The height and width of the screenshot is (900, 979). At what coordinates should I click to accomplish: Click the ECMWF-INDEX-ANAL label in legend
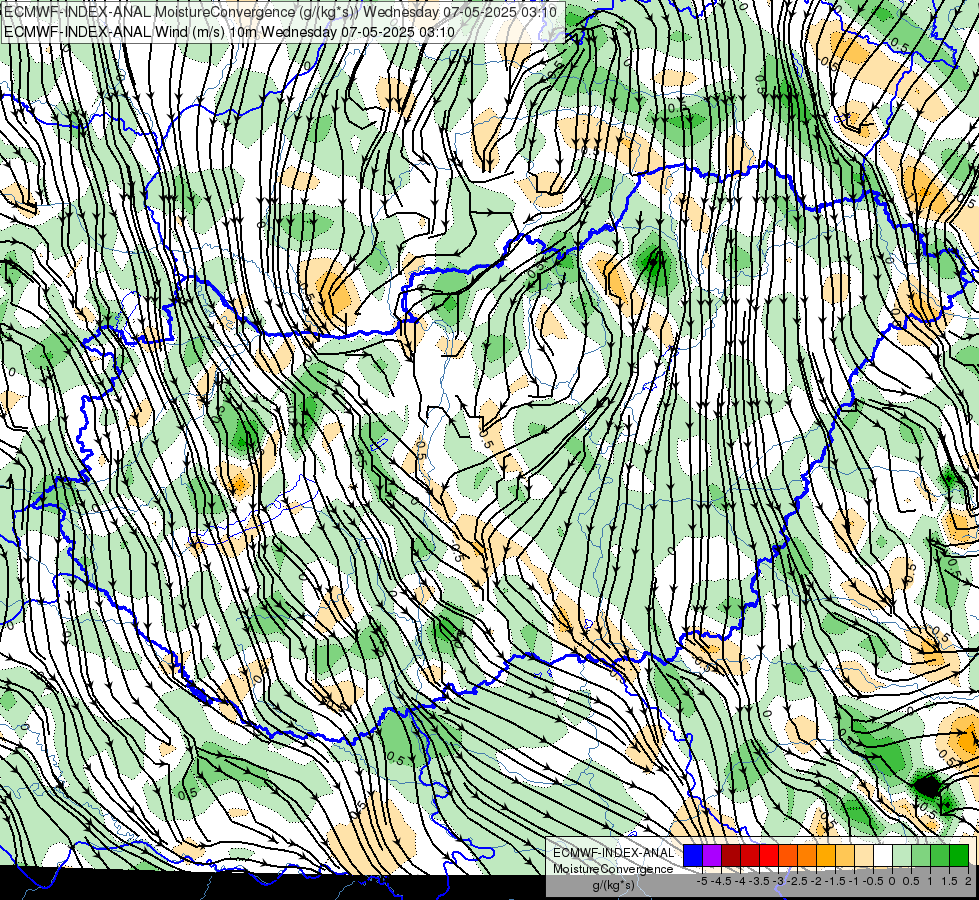coord(614,853)
